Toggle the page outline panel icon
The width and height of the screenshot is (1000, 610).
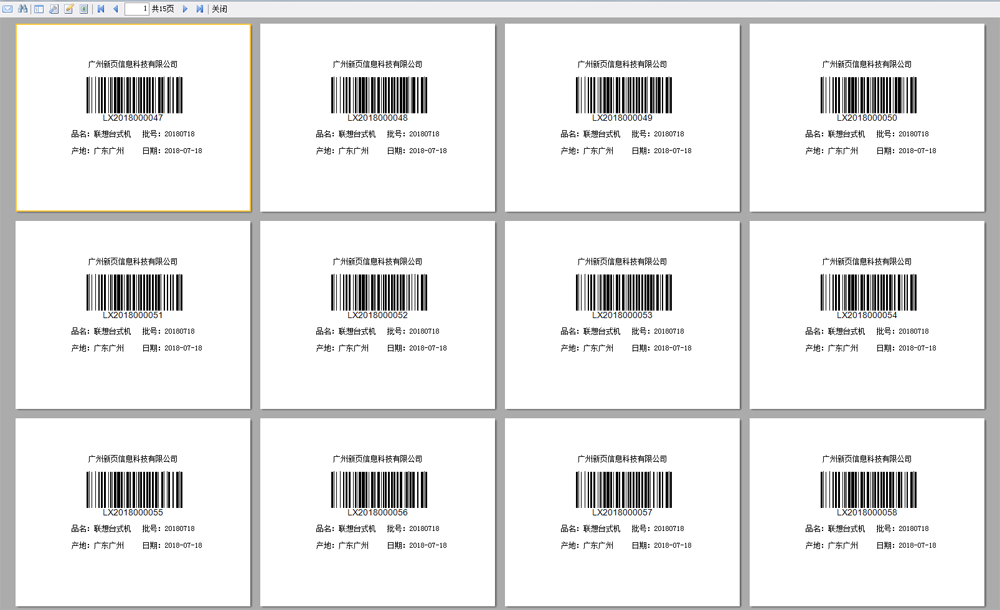39,9
